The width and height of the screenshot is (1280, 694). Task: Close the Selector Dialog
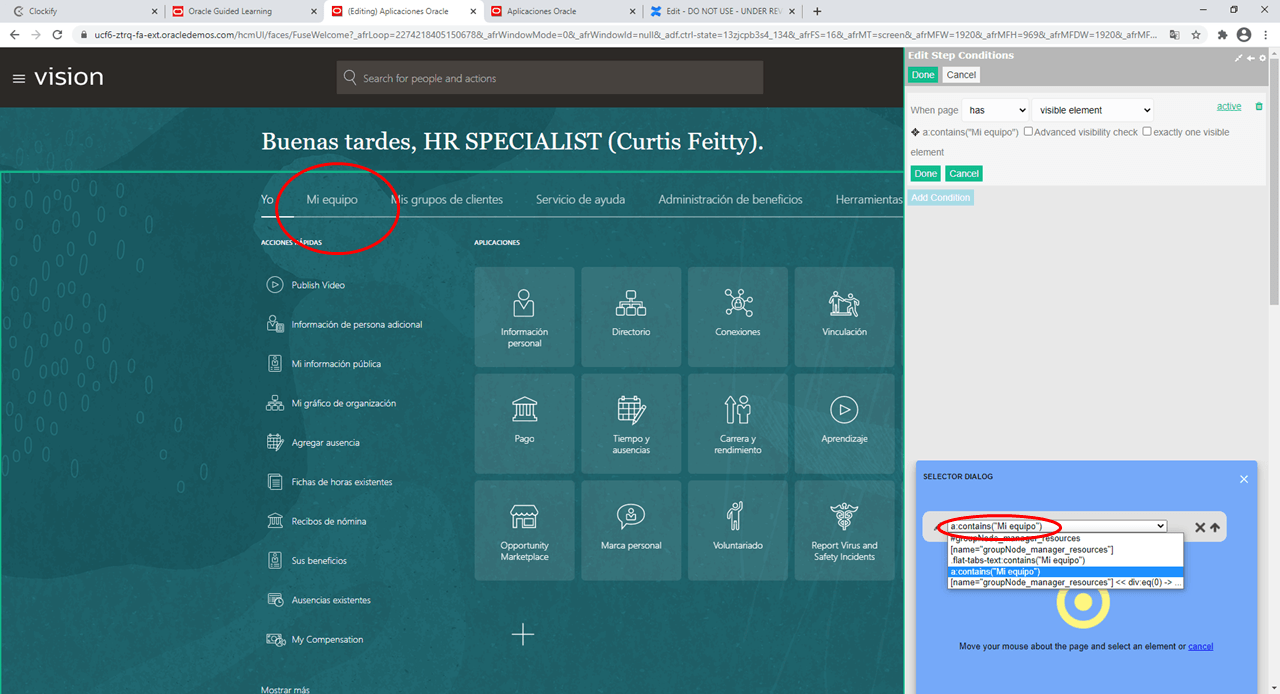coord(1244,479)
